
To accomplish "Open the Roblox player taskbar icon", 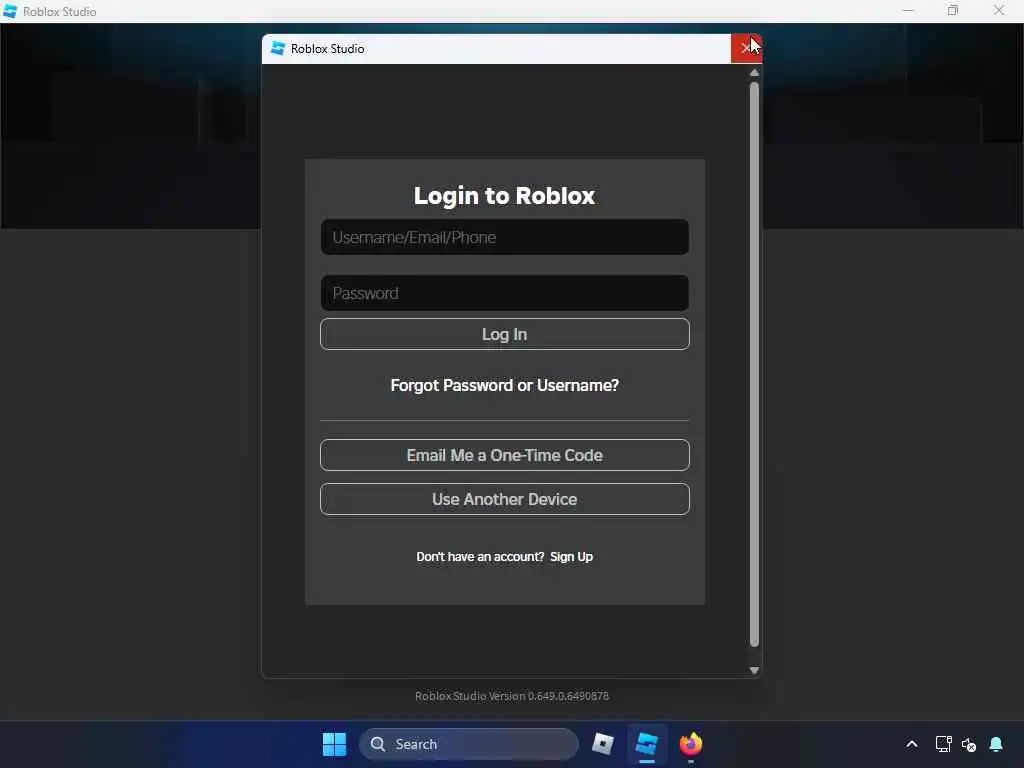I will pos(603,744).
